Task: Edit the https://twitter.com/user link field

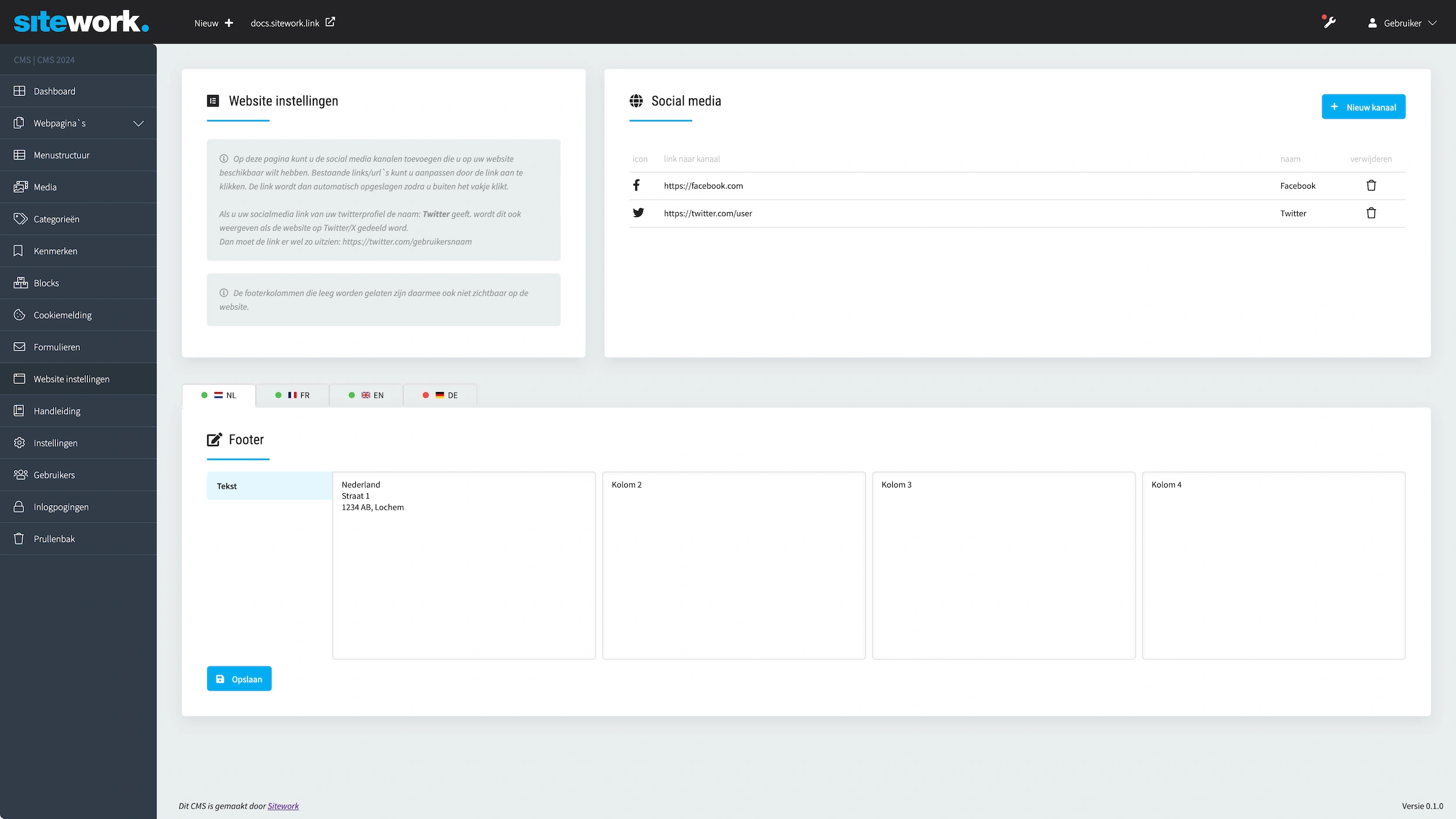Action: (x=708, y=213)
